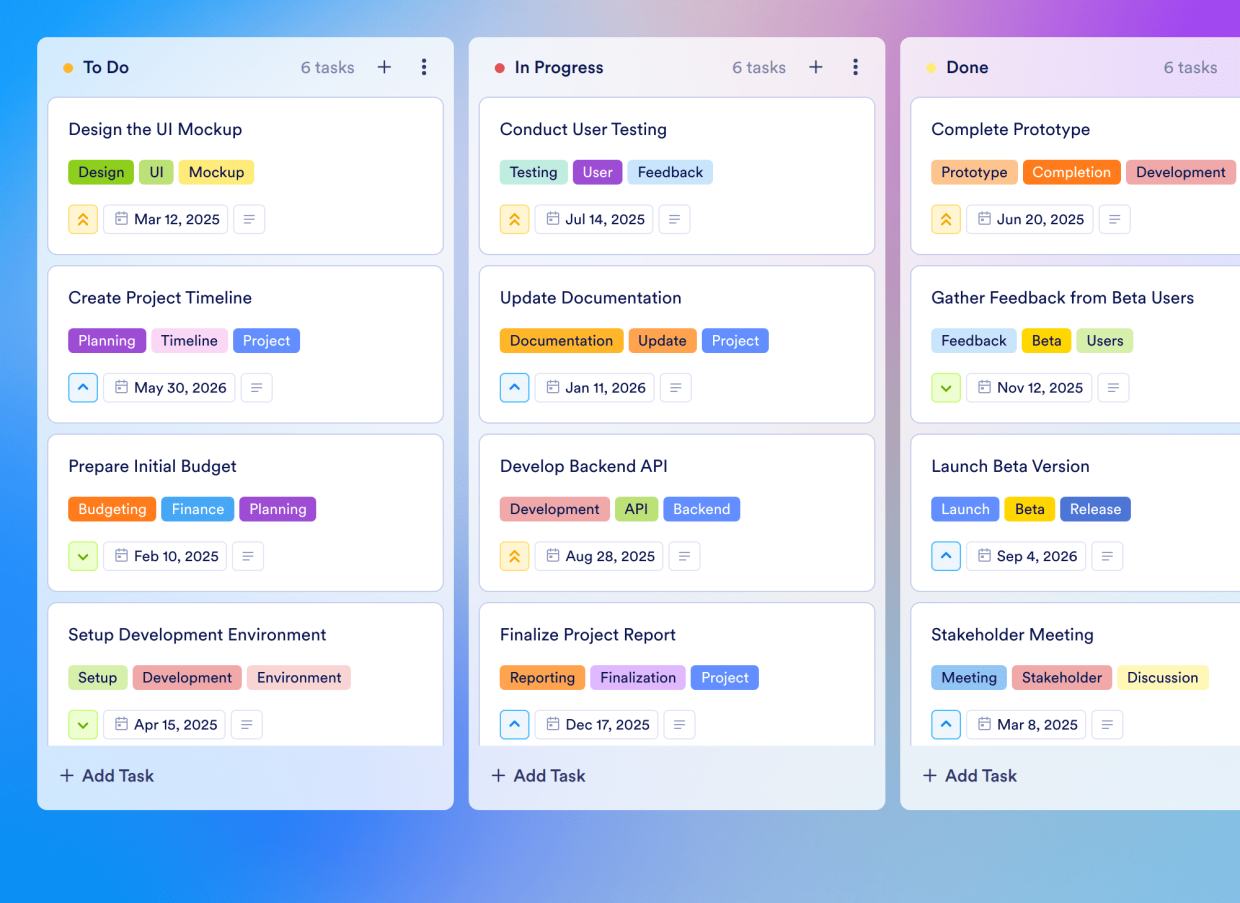Open the three-dot menu on the To Do column

tap(424, 67)
